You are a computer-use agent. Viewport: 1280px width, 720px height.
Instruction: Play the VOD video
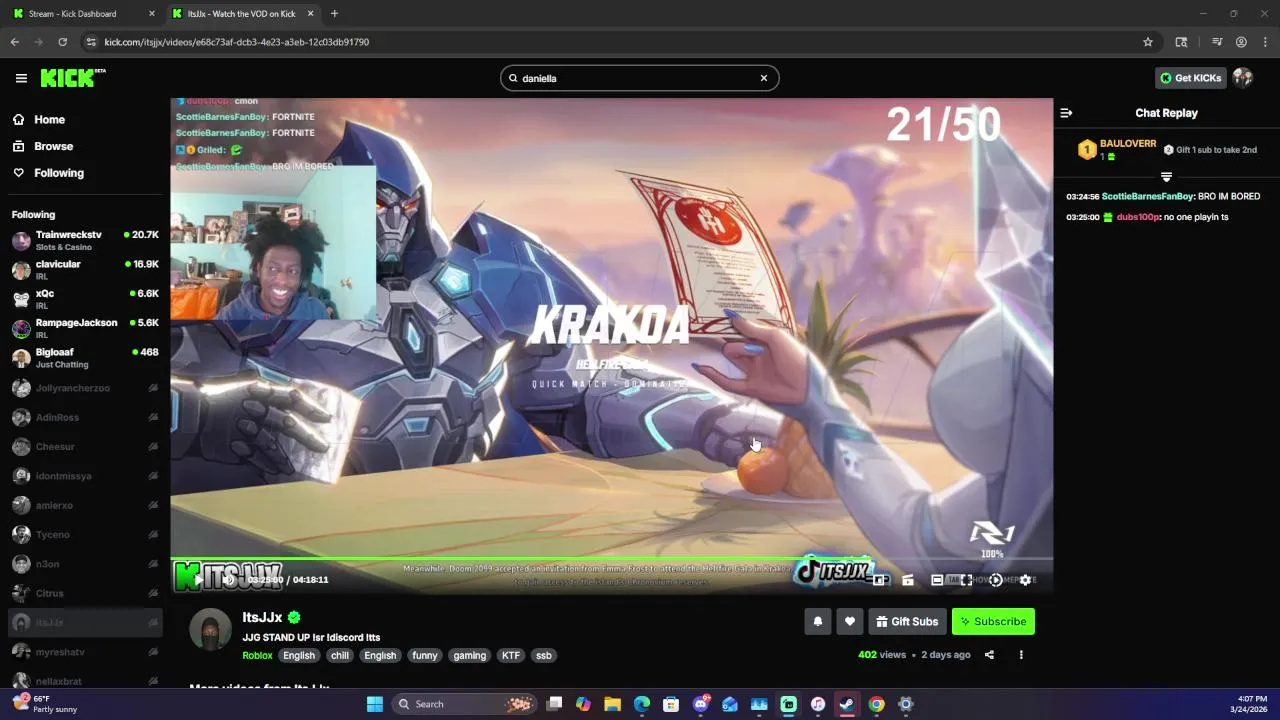pos(198,579)
